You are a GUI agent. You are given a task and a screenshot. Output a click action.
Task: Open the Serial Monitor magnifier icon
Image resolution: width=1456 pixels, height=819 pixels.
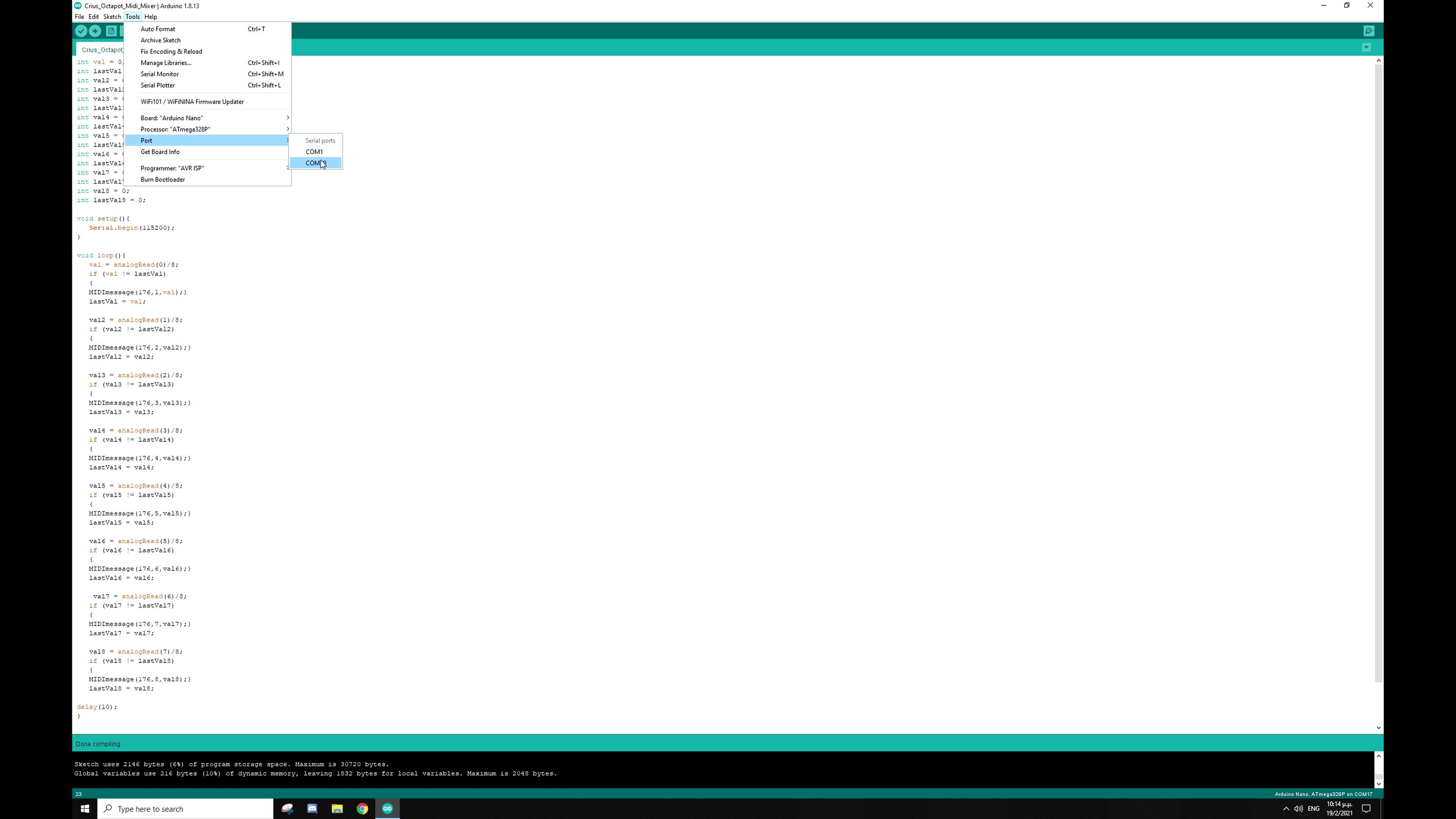(1368, 31)
